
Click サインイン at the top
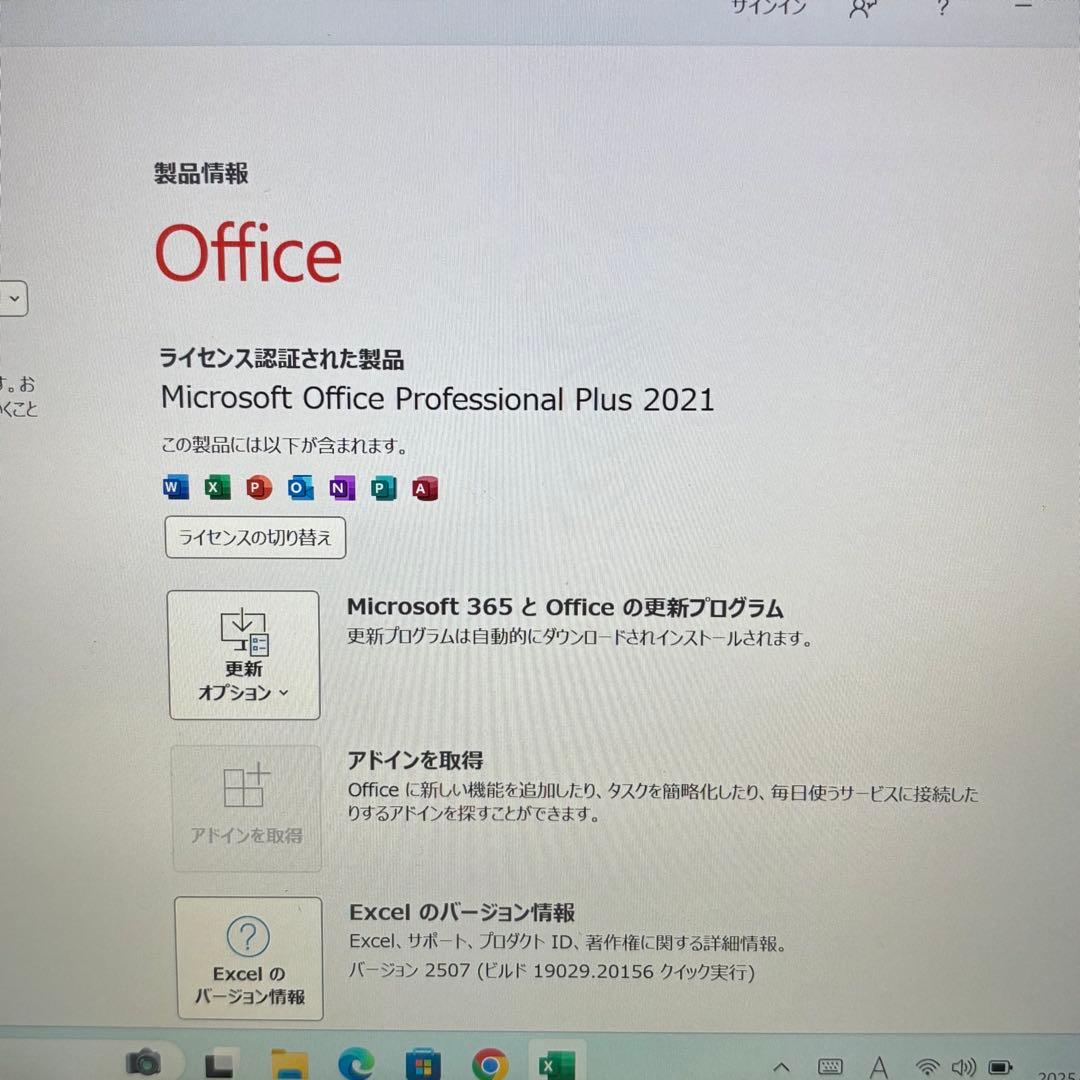(768, 8)
